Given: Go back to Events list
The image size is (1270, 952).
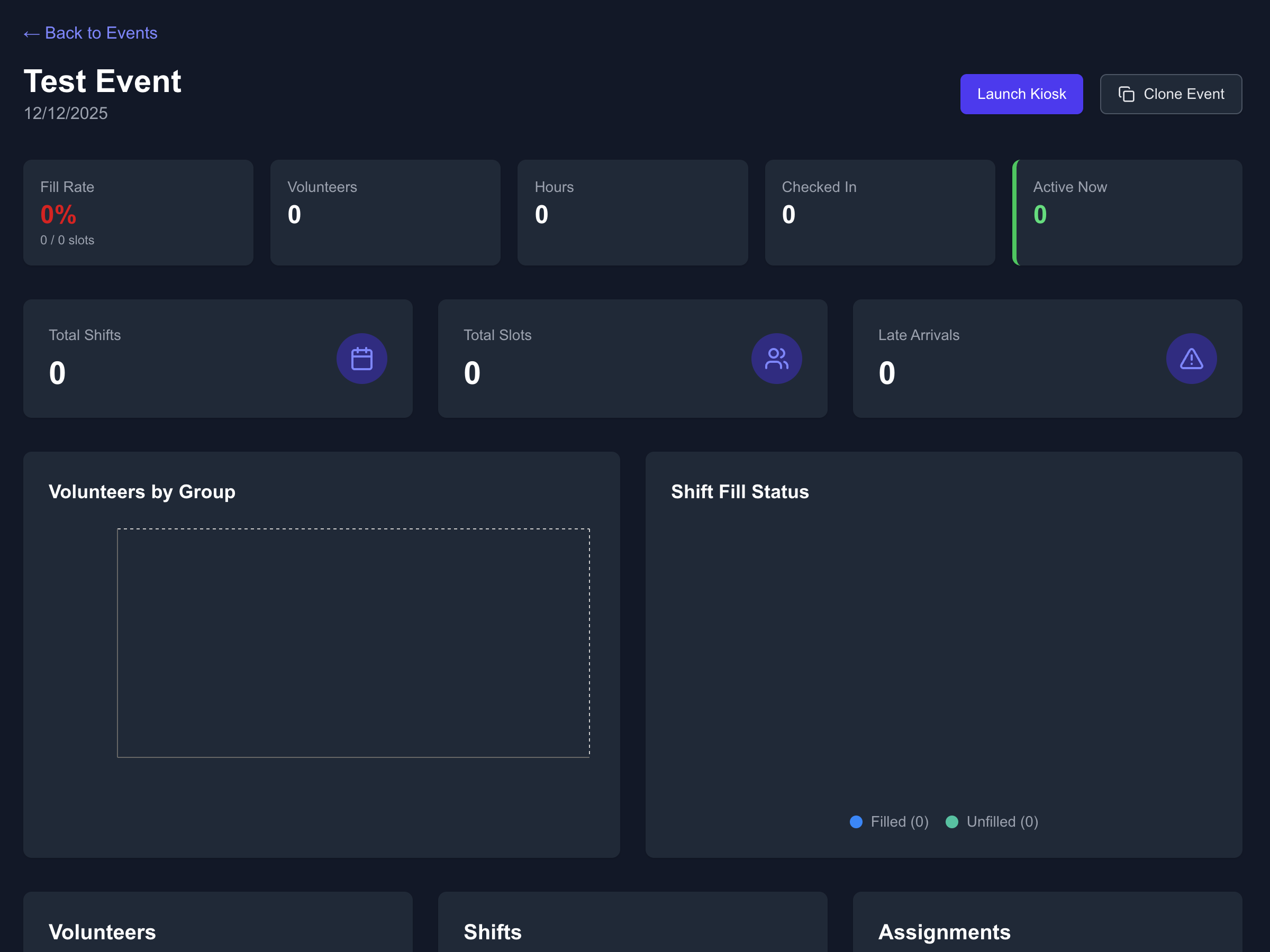Looking at the screenshot, I should click(x=101, y=33).
